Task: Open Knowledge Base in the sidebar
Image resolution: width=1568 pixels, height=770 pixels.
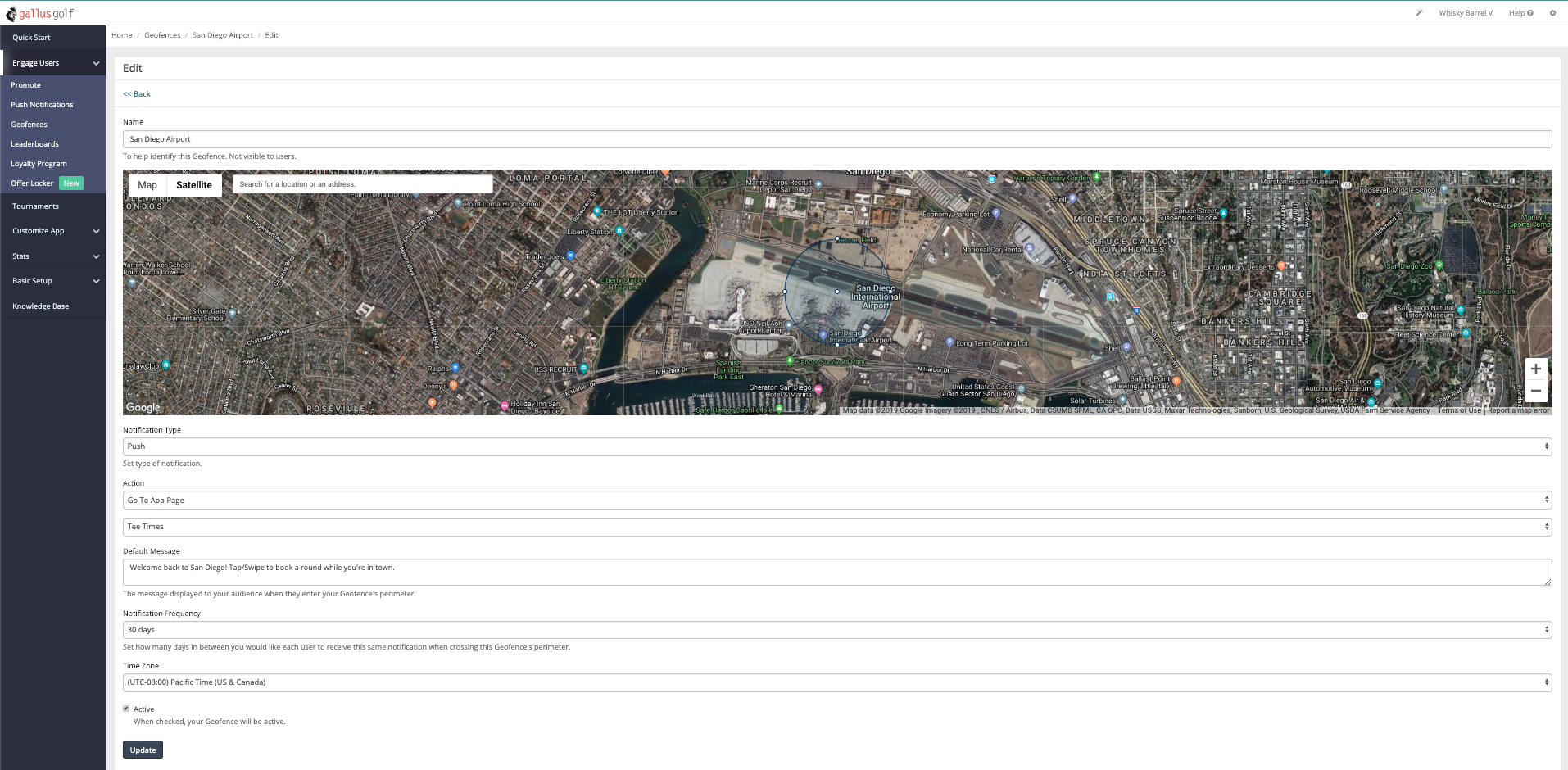Action: click(x=53, y=306)
